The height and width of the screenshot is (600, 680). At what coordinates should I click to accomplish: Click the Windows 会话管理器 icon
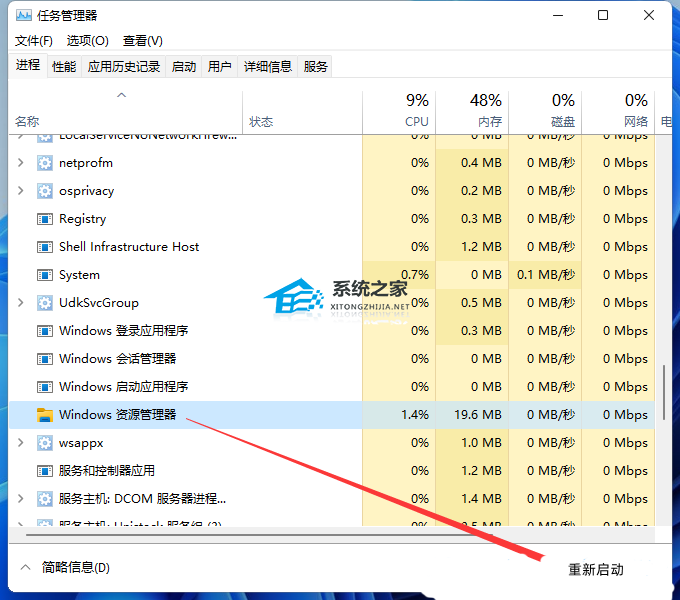[x=45, y=359]
